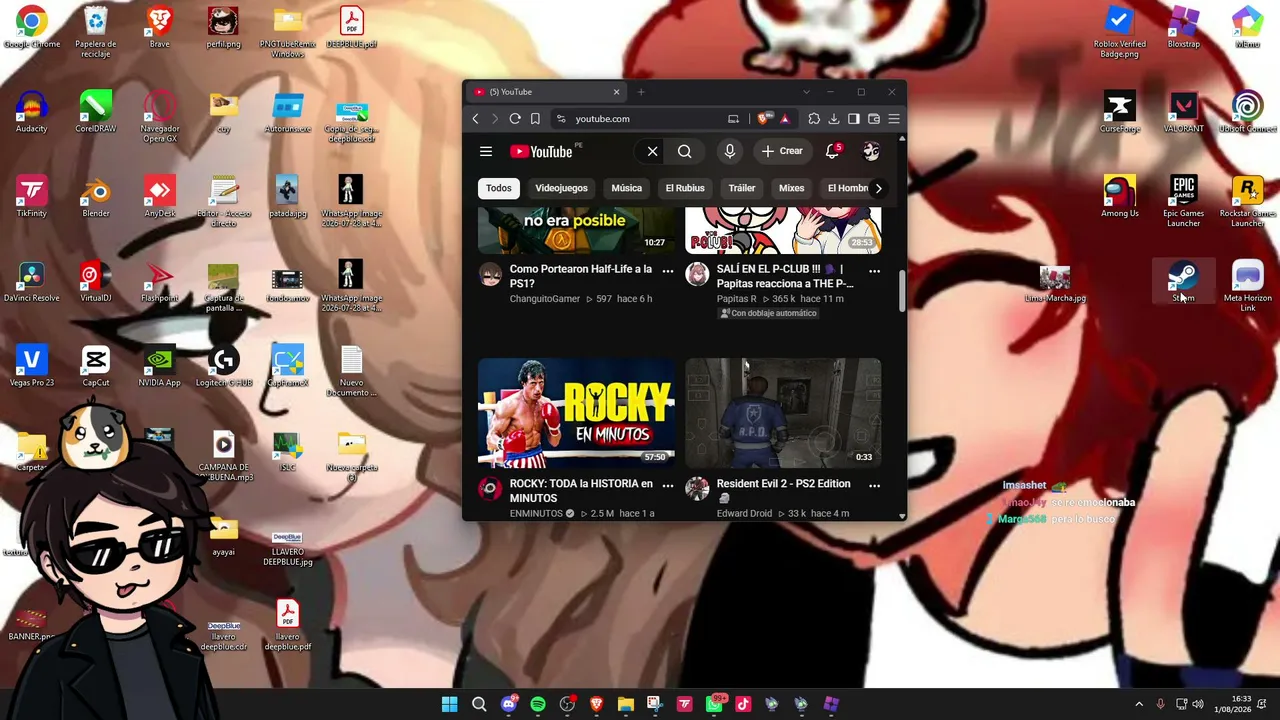The width and height of the screenshot is (1280, 720).
Task: Select the El Rubius filter chip
Action: [685, 188]
